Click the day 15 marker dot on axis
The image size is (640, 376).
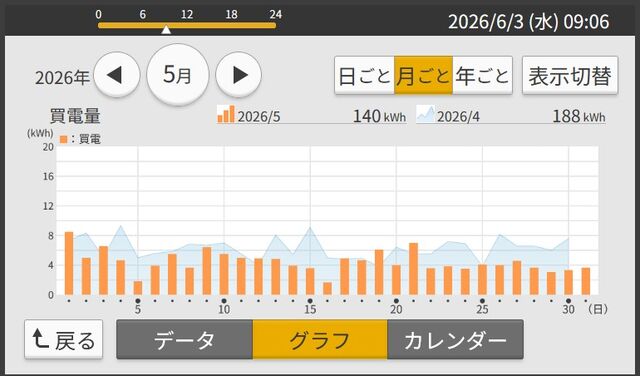(310, 301)
